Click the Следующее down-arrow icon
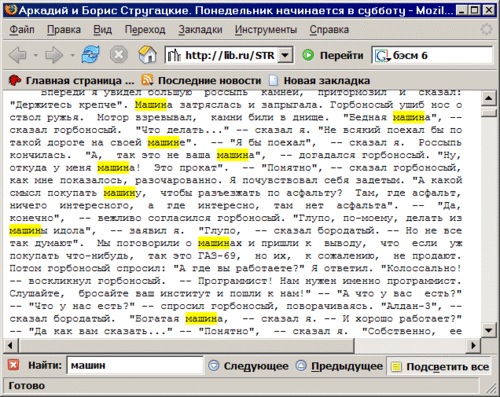 [x=214, y=366]
